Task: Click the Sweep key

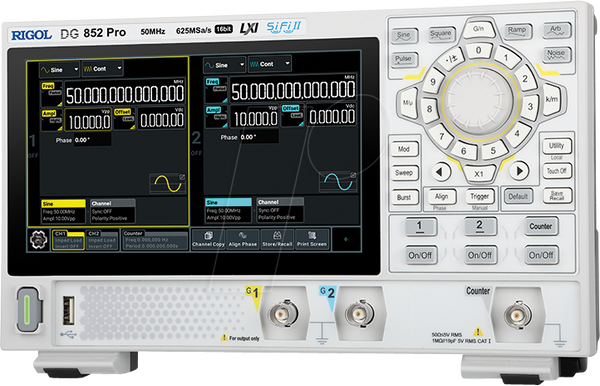Action: coord(404,173)
